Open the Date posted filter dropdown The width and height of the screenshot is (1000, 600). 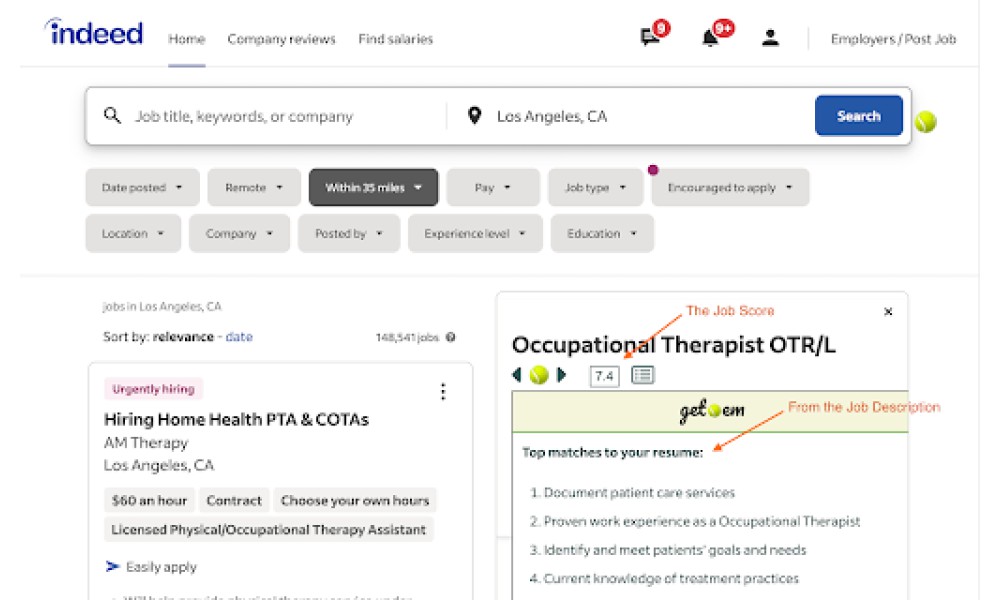(x=142, y=187)
